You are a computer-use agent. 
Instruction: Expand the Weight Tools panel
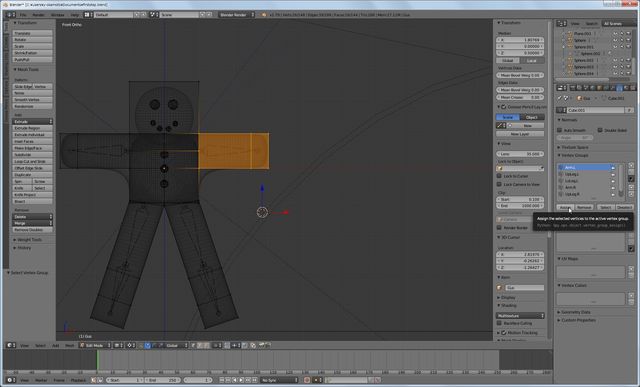coord(28,240)
